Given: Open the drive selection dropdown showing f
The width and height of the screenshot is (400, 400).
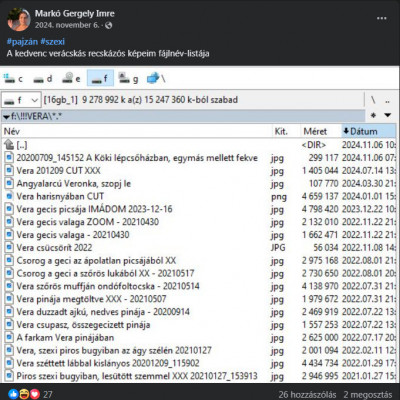Looking at the screenshot, I should point(21,100).
